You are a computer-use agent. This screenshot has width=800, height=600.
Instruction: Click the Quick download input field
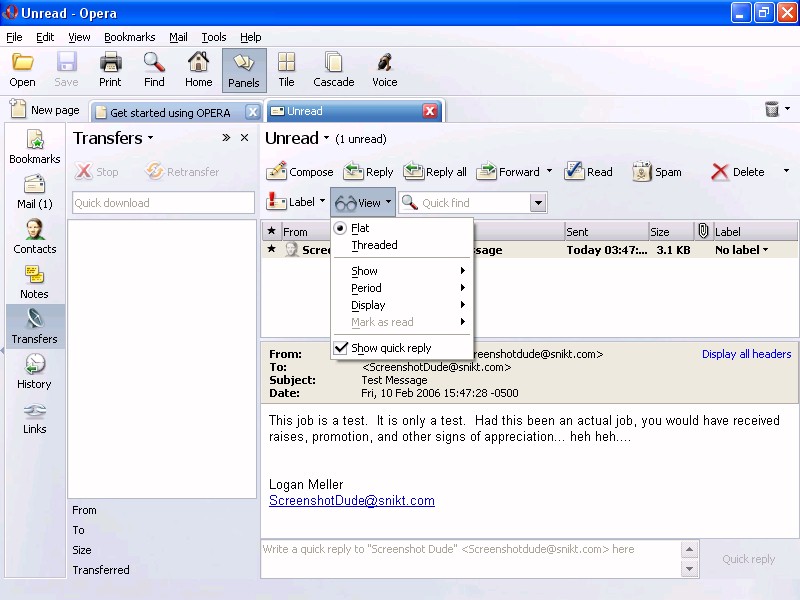[x=163, y=203]
